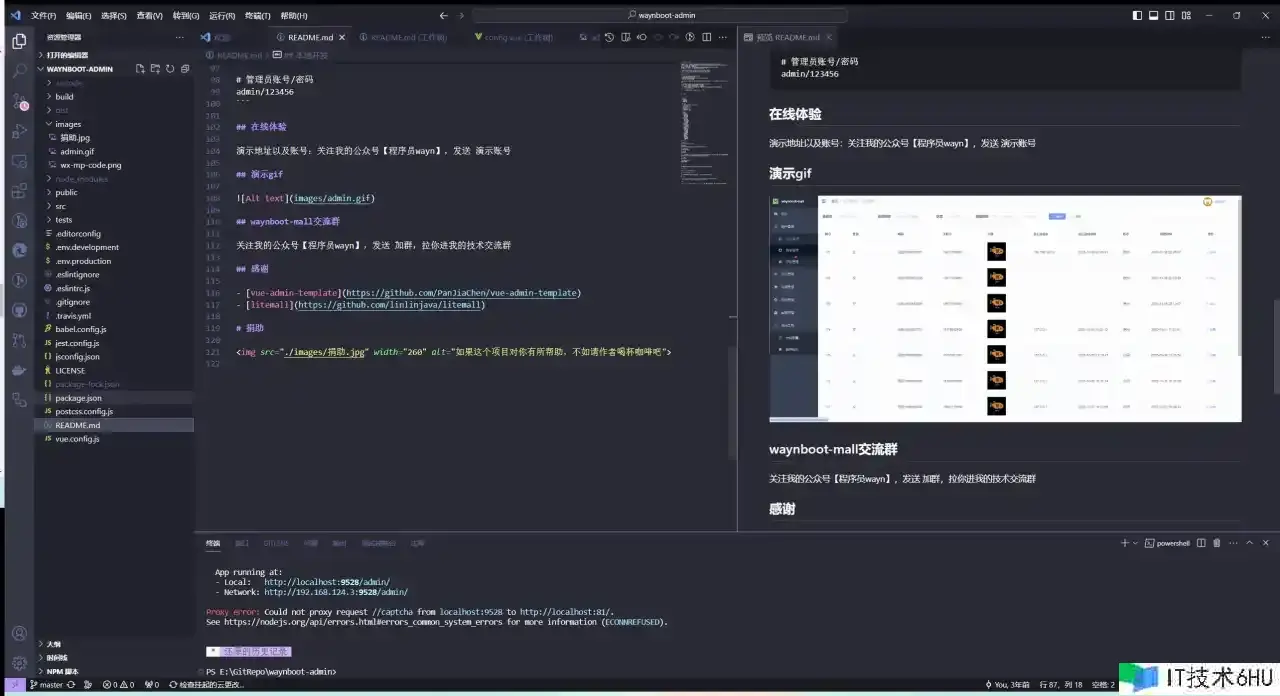The height and width of the screenshot is (696, 1280).
Task: Open Source Control view in activity bar
Action: pyautogui.click(x=19, y=101)
